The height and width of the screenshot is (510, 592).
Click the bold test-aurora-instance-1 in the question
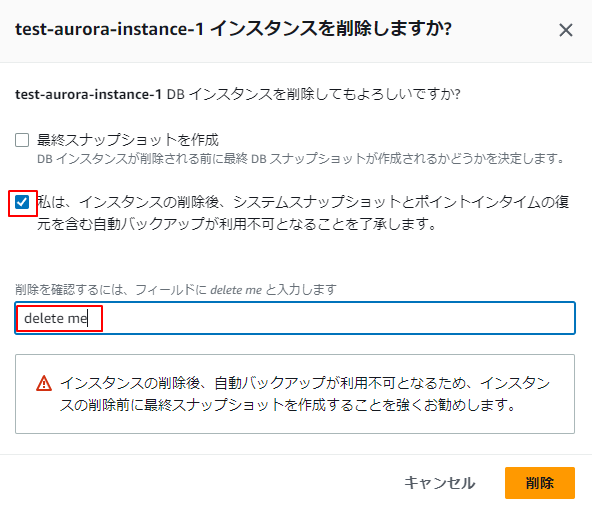pyautogui.click(x=88, y=94)
